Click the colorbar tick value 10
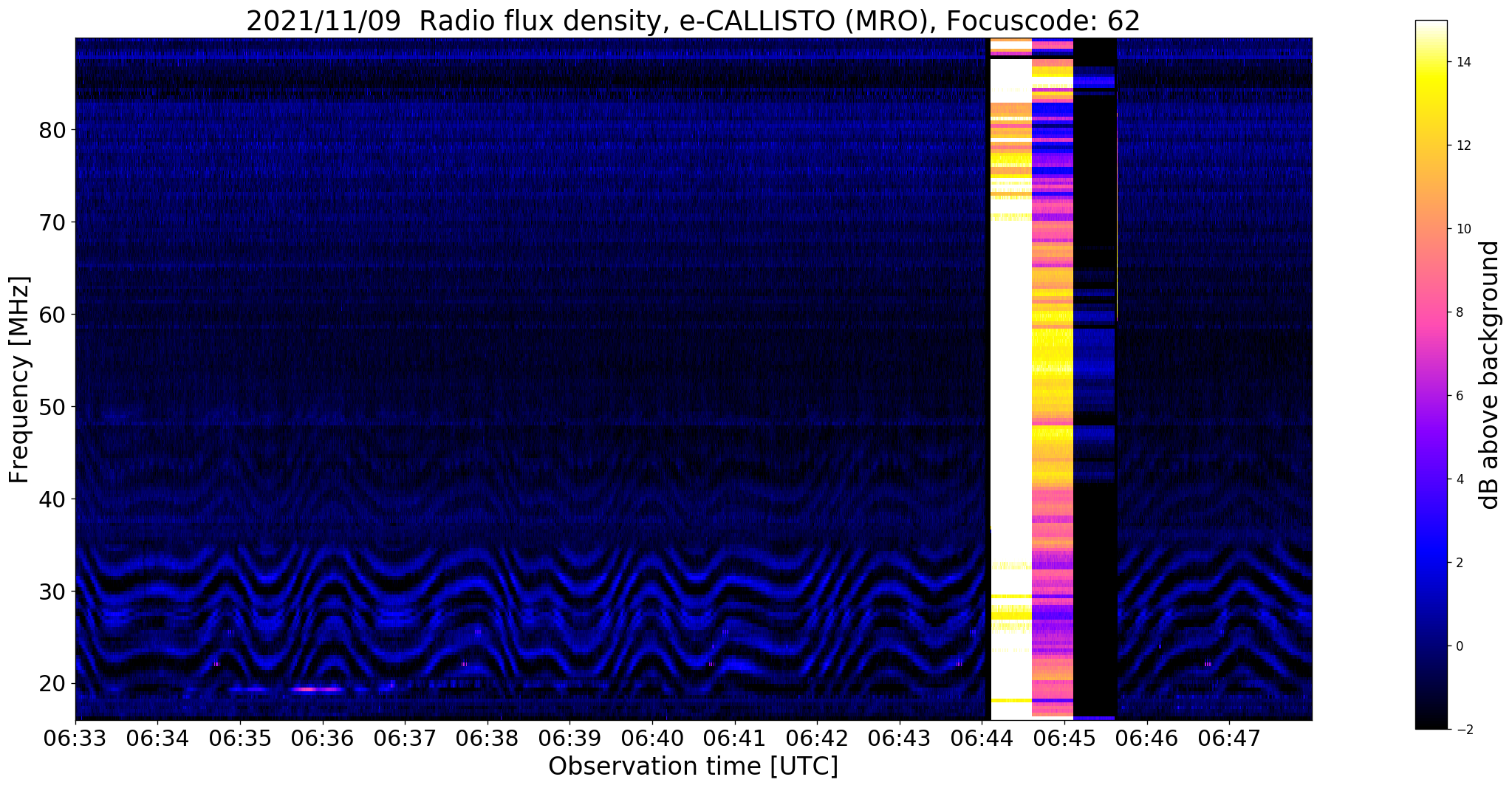 (1463, 229)
